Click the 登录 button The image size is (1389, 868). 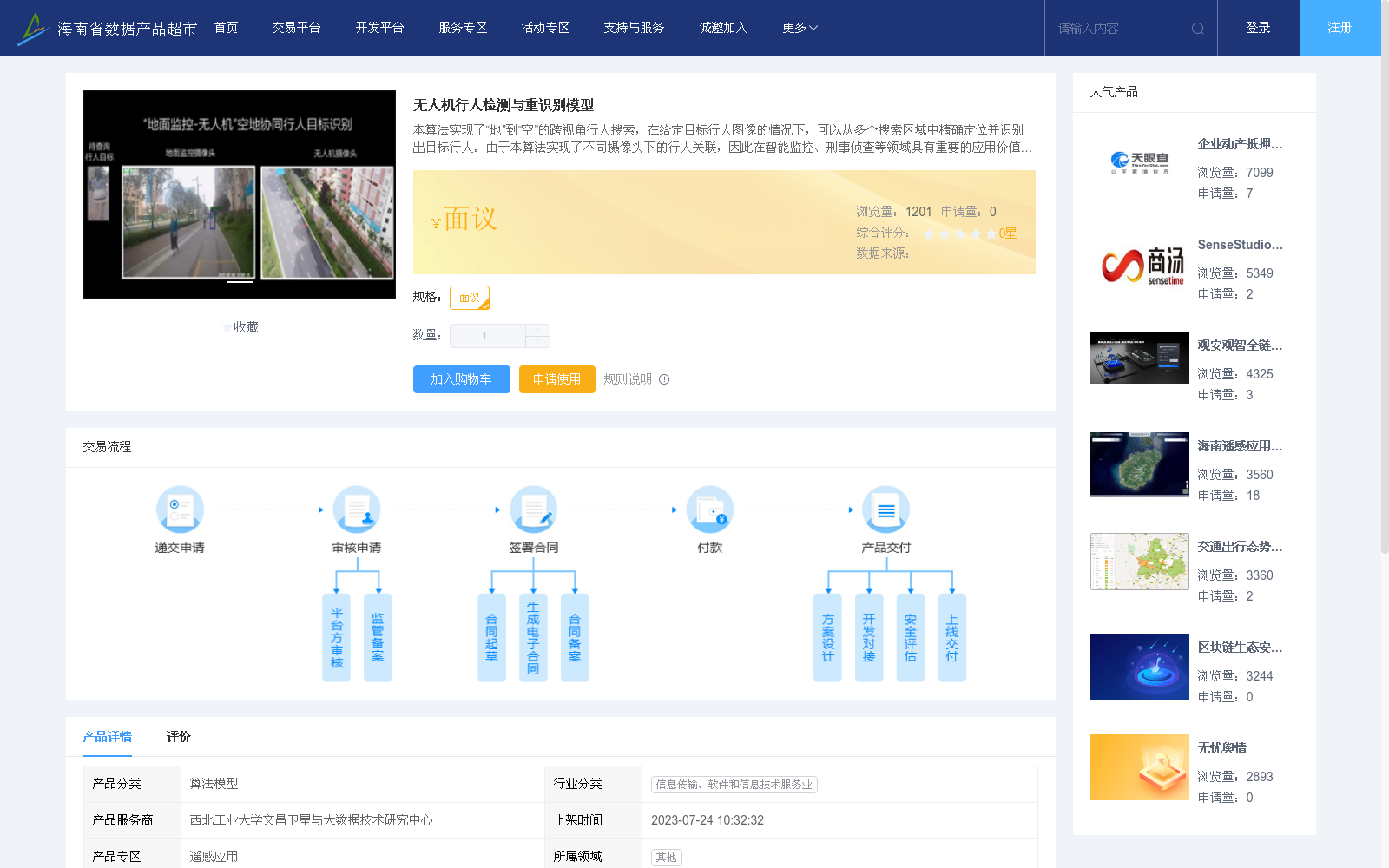point(1259,28)
